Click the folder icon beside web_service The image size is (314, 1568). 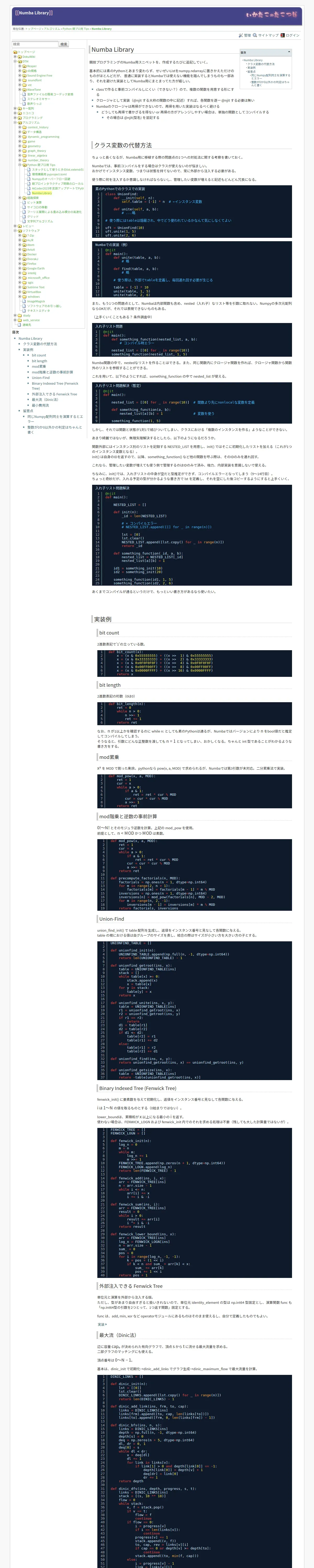20,320
